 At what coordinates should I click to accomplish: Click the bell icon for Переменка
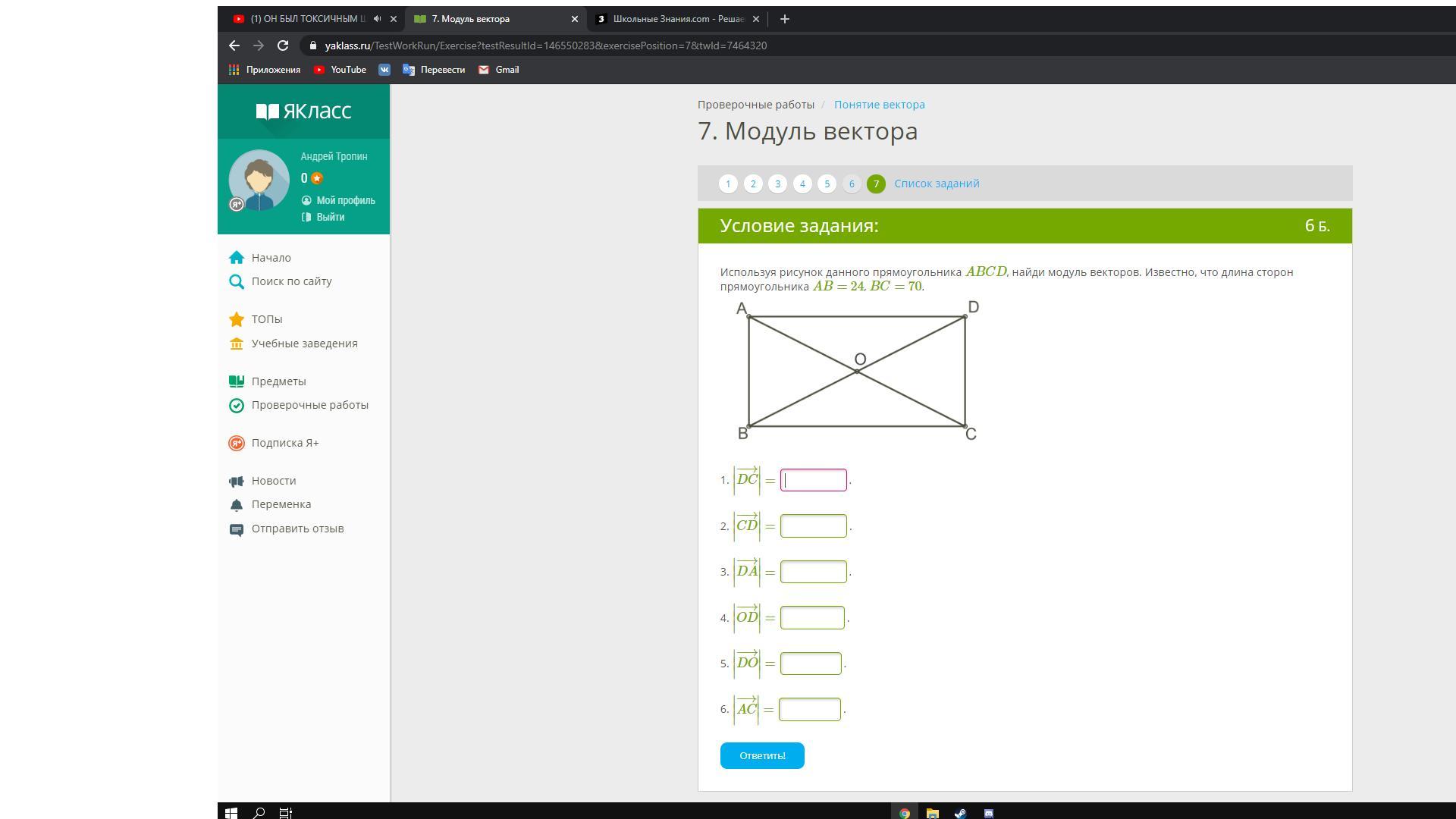pos(237,505)
